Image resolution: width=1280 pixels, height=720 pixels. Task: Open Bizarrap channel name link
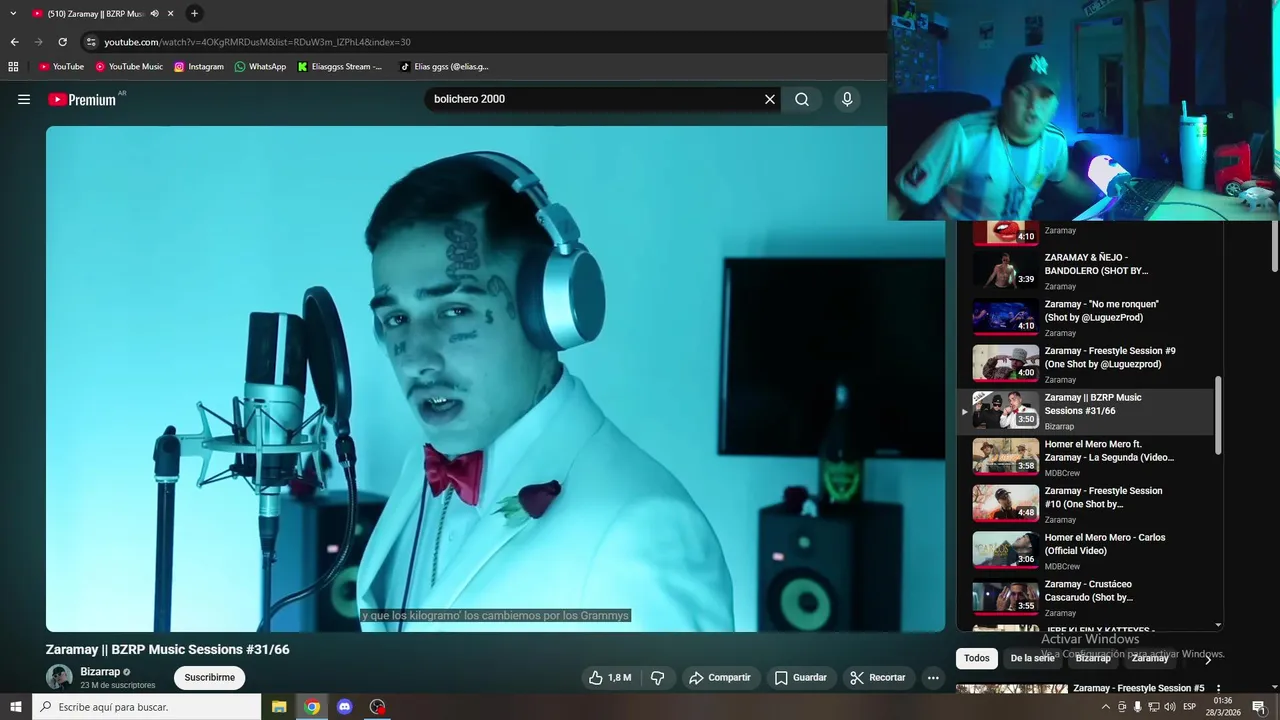100,672
